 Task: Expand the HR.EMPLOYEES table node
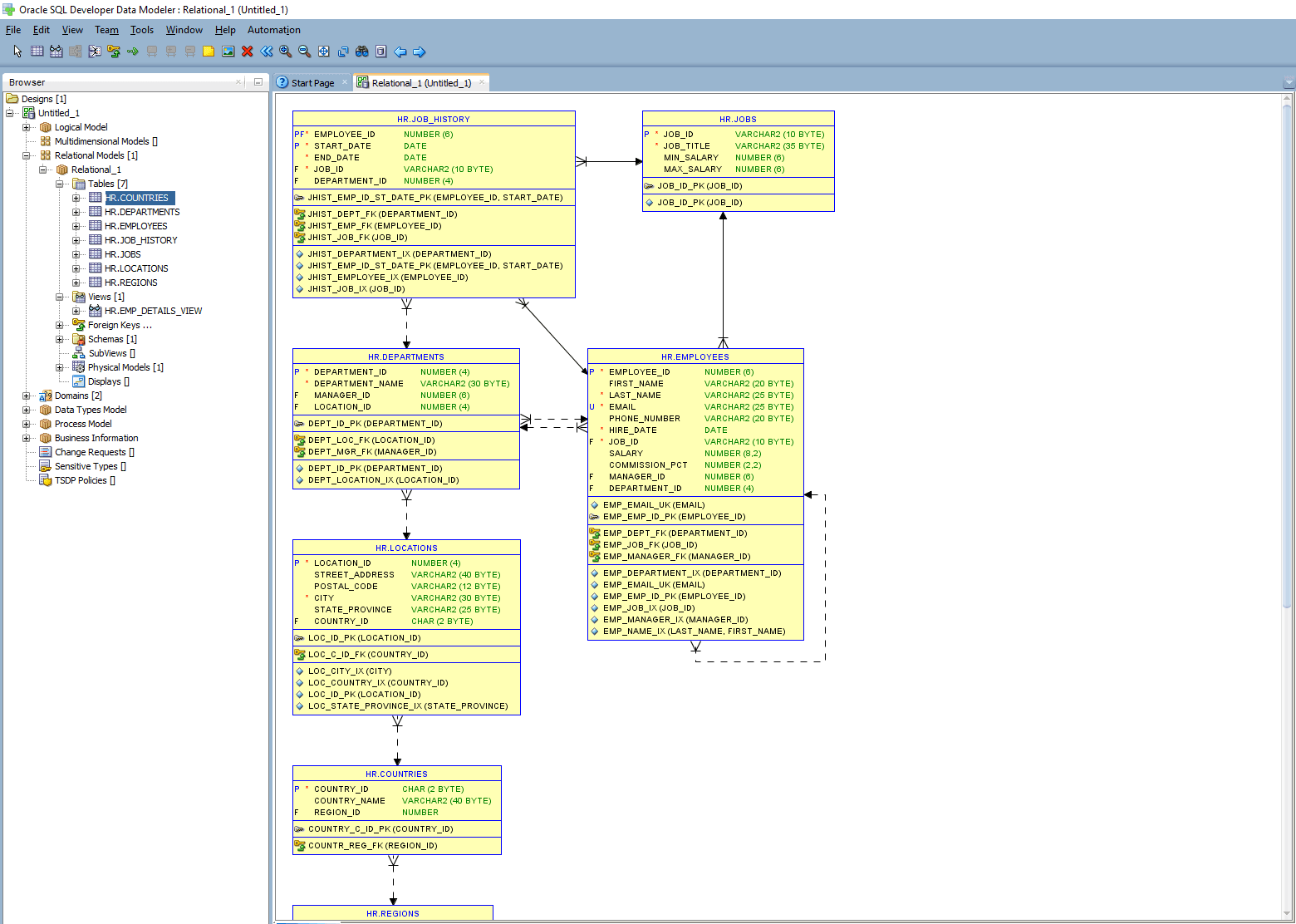tap(76, 225)
